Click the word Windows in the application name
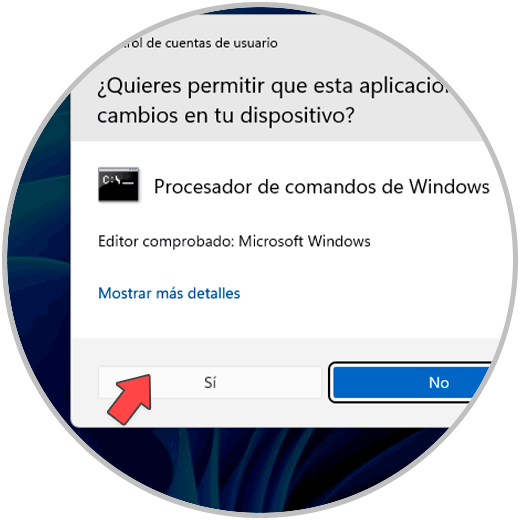Image resolution: width=520 pixels, height=520 pixels. pyautogui.click(x=449, y=186)
